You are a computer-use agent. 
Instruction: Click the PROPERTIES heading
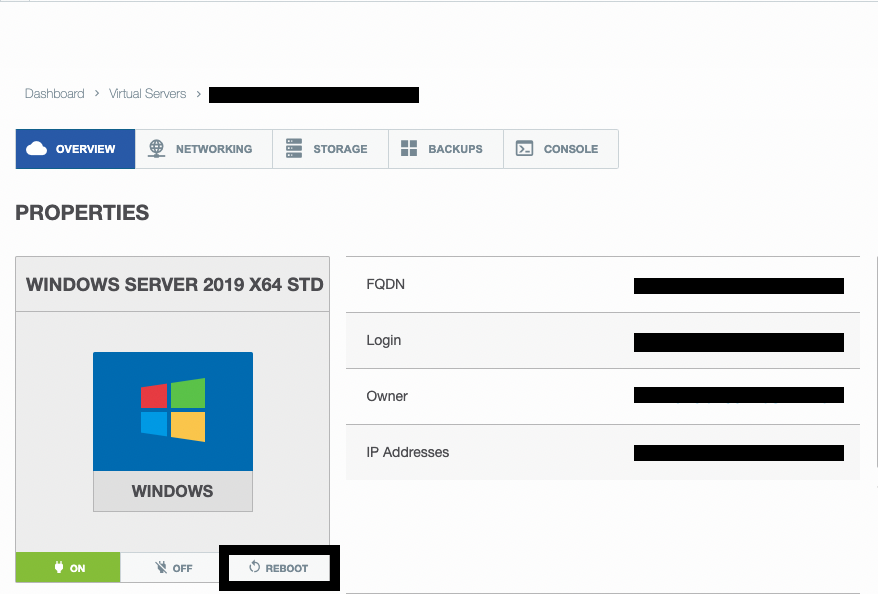point(82,213)
